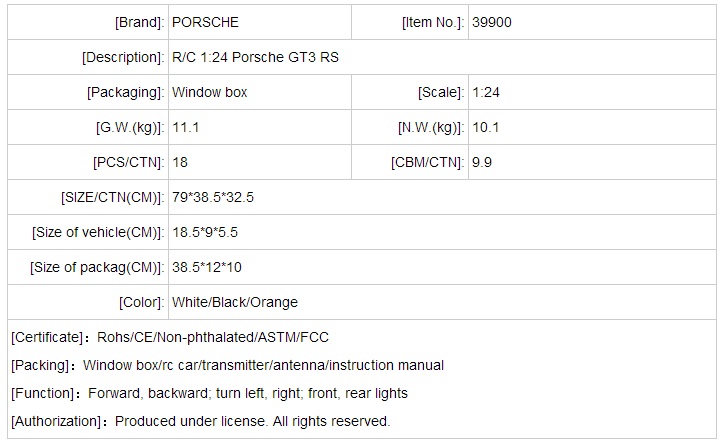724x442 pixels.
Task: Select the White/Black/Orange color value
Action: (x=235, y=302)
